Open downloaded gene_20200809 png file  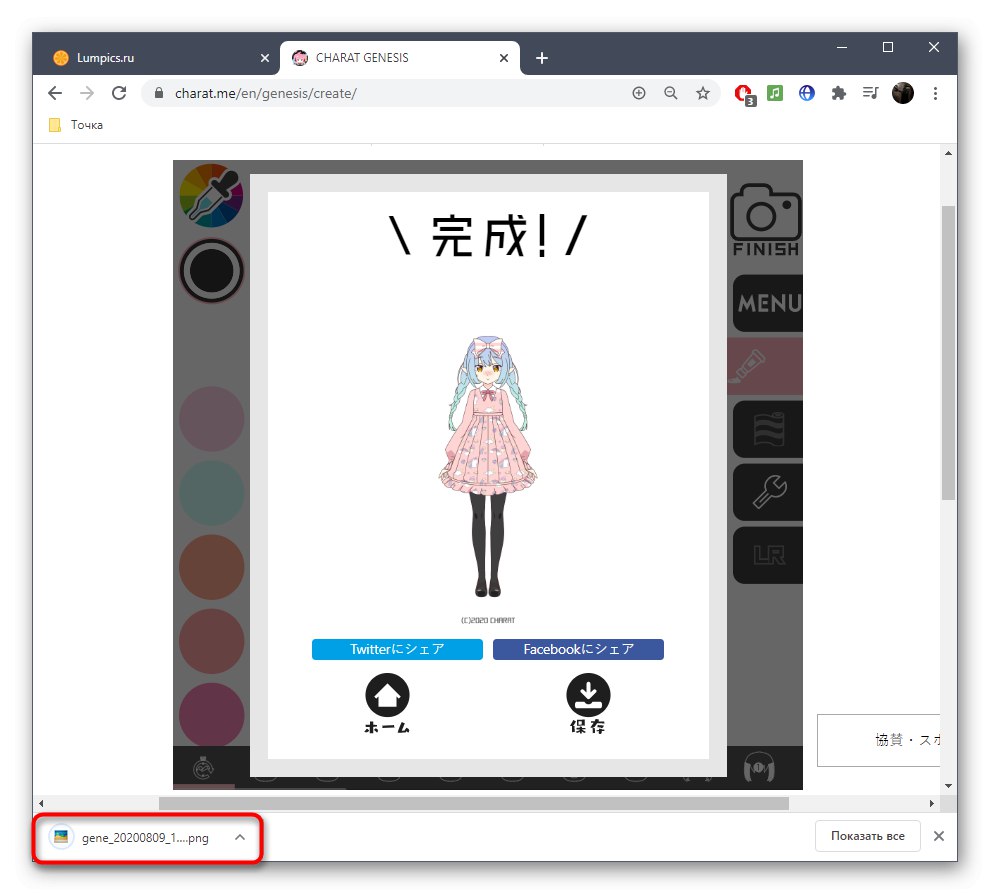pos(131,838)
